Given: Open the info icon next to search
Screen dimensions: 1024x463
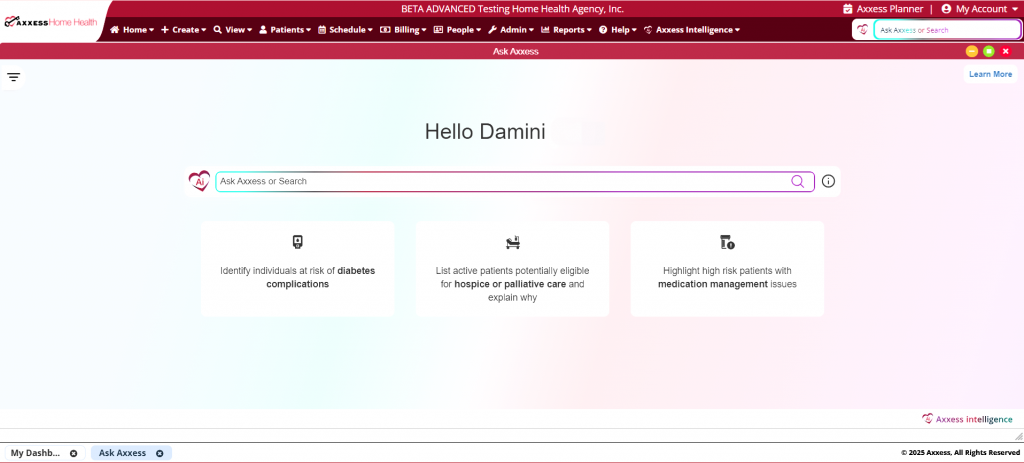Looking at the screenshot, I should coord(828,182).
